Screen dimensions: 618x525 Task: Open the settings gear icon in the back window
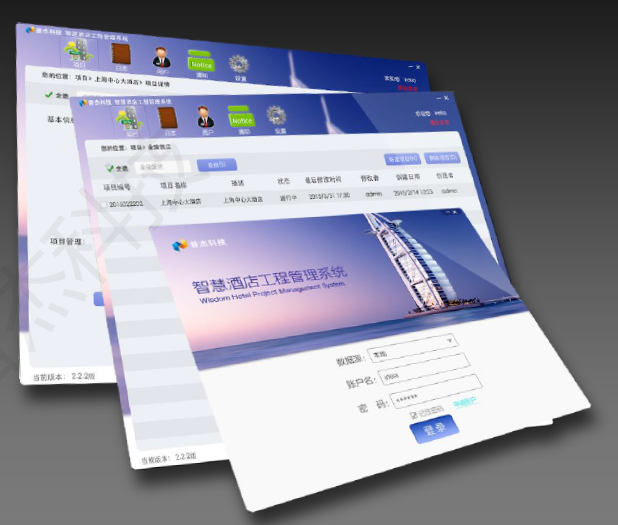click(x=239, y=65)
